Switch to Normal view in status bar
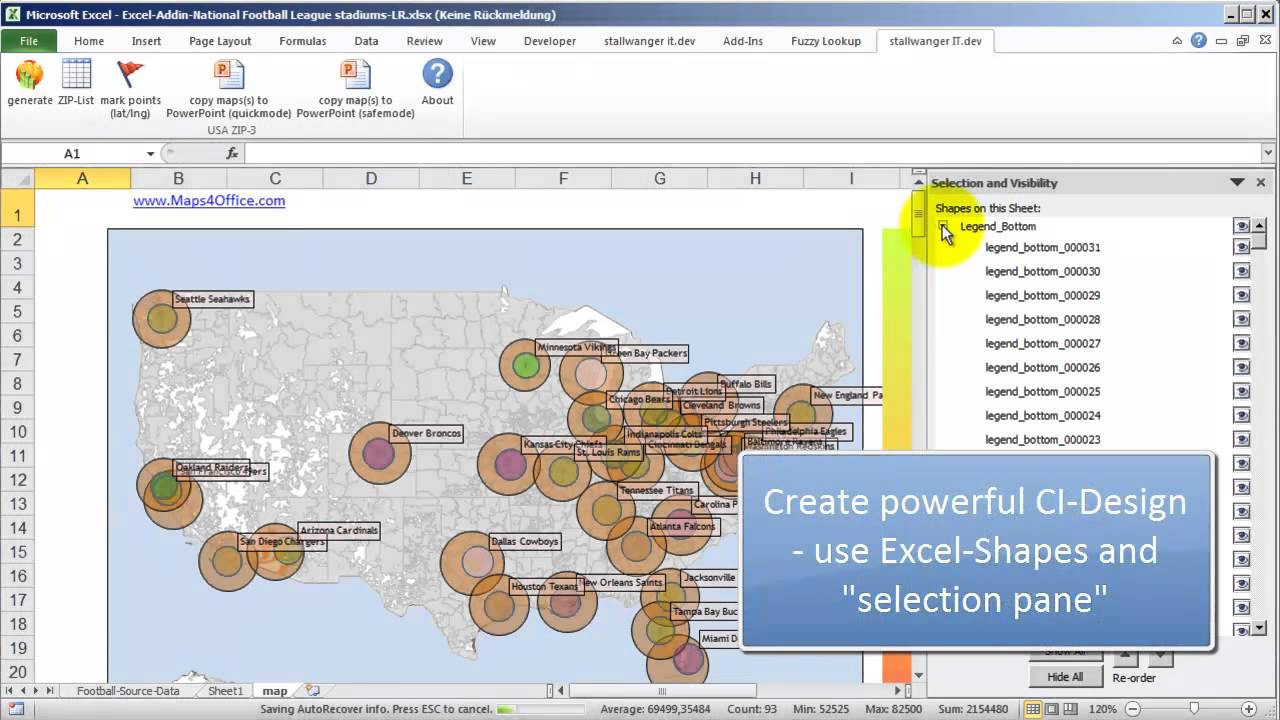Screen dimensions: 1280x720 pos(1034,708)
